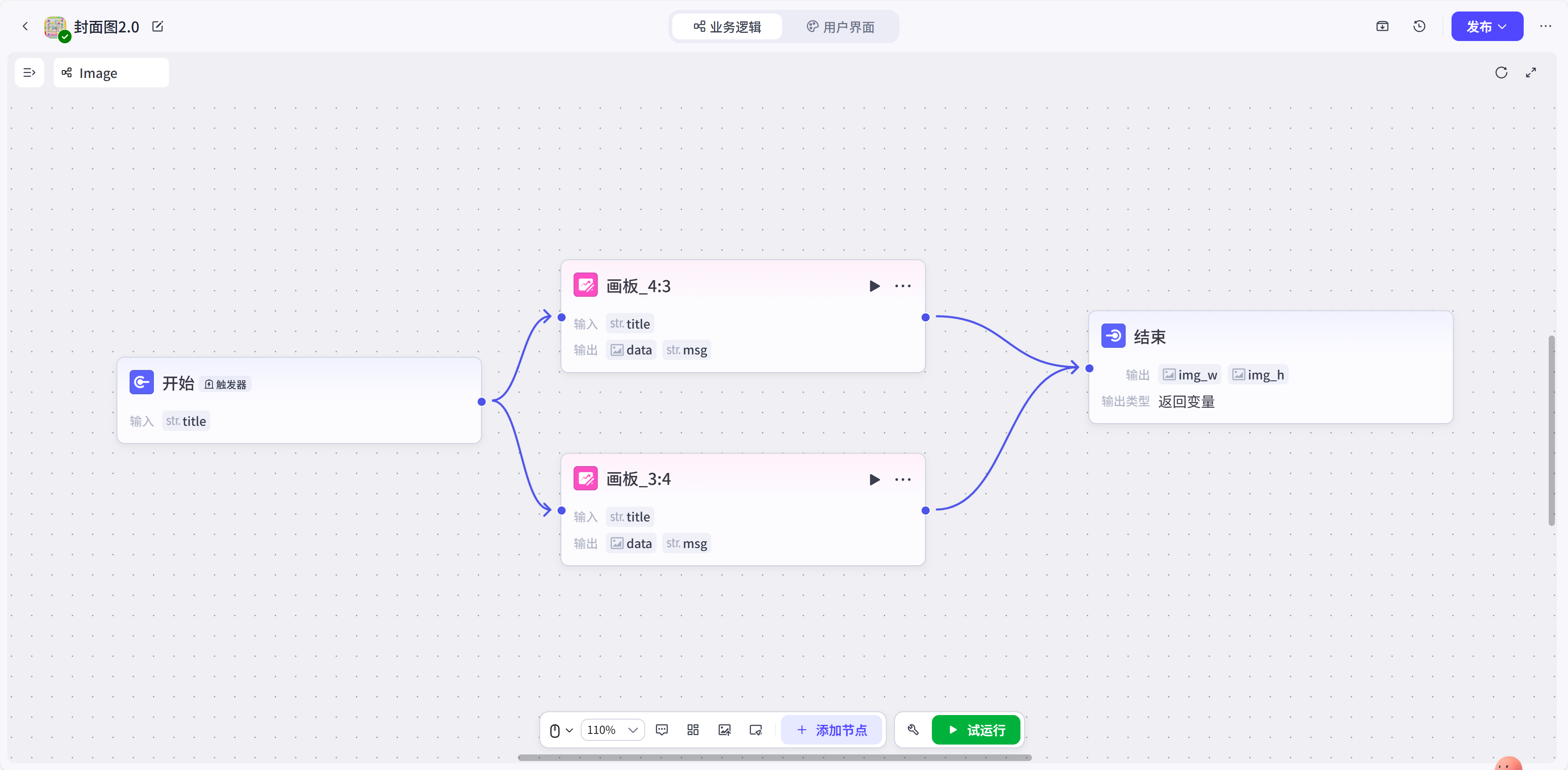
Task: Click the 添加节点 button
Action: point(831,730)
